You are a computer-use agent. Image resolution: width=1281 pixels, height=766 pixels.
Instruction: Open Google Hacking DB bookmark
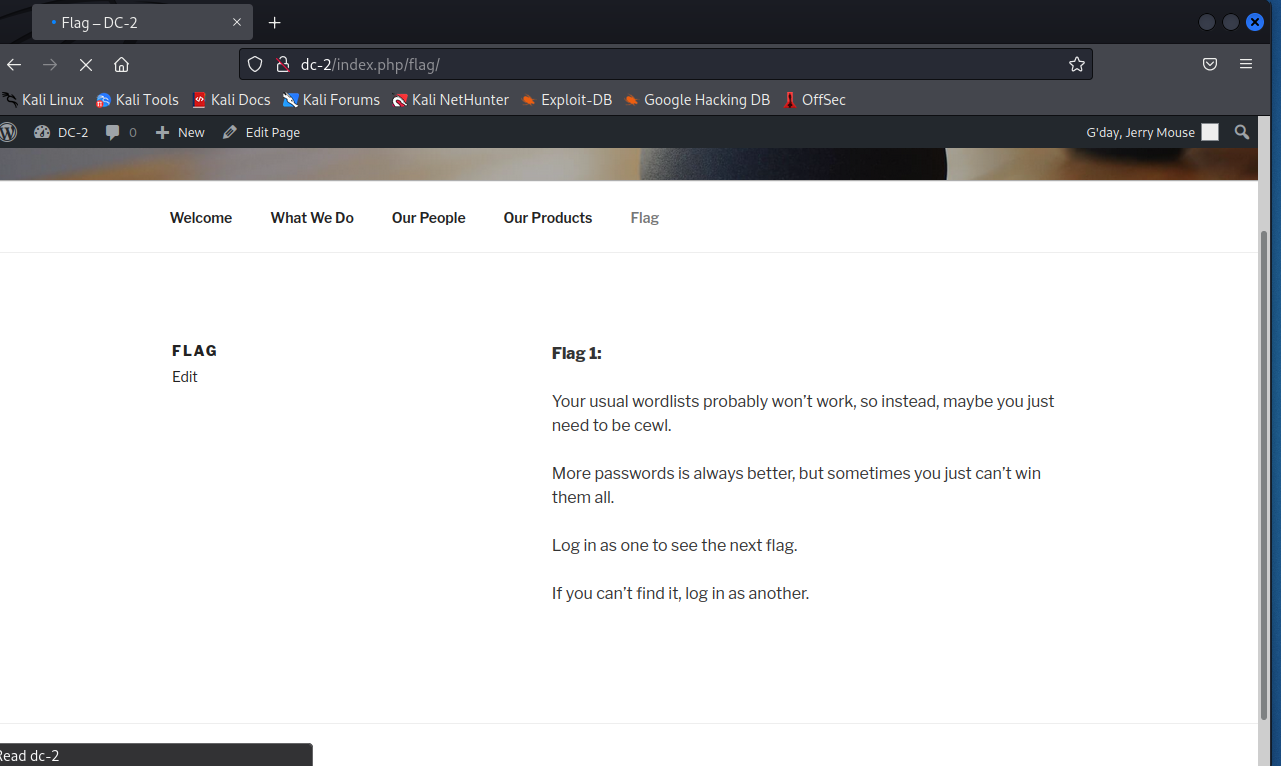(697, 100)
